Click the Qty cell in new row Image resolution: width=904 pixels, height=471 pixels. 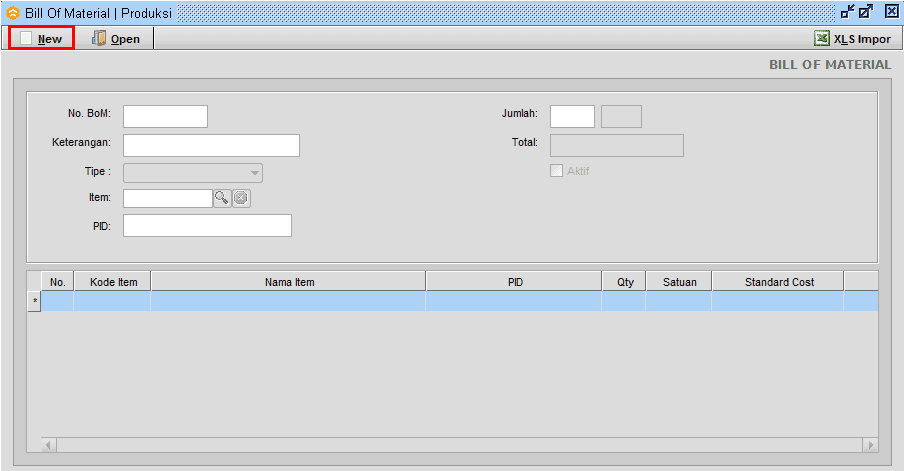624,302
